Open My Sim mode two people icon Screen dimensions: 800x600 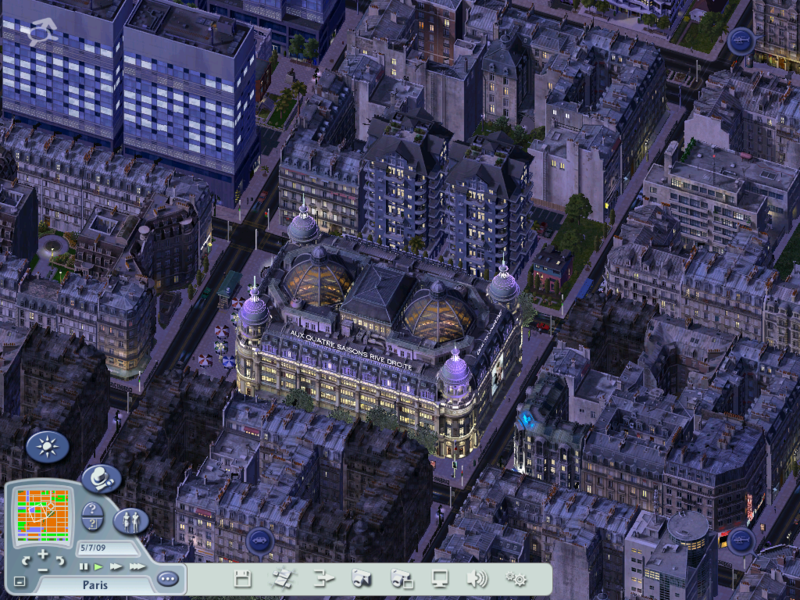click(x=131, y=521)
